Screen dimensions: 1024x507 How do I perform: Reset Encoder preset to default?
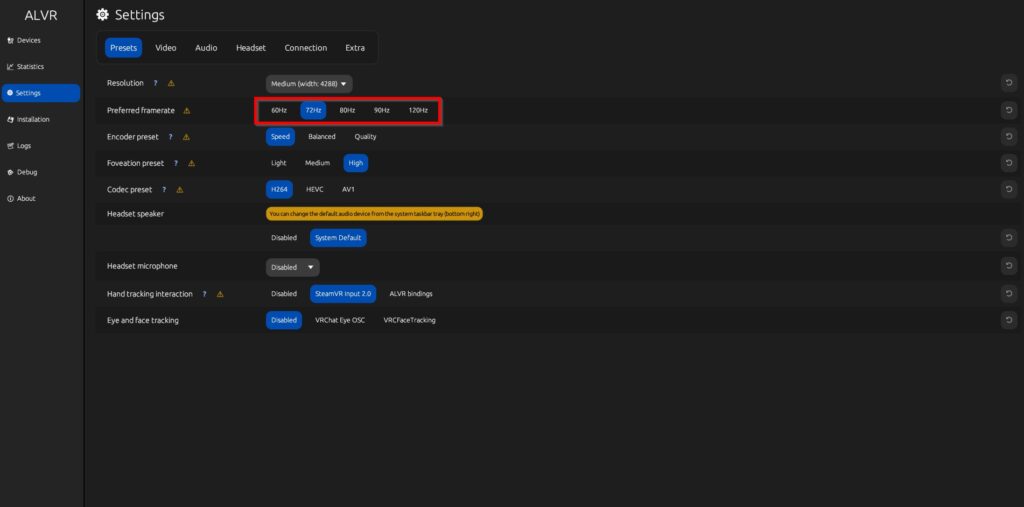(x=1009, y=137)
